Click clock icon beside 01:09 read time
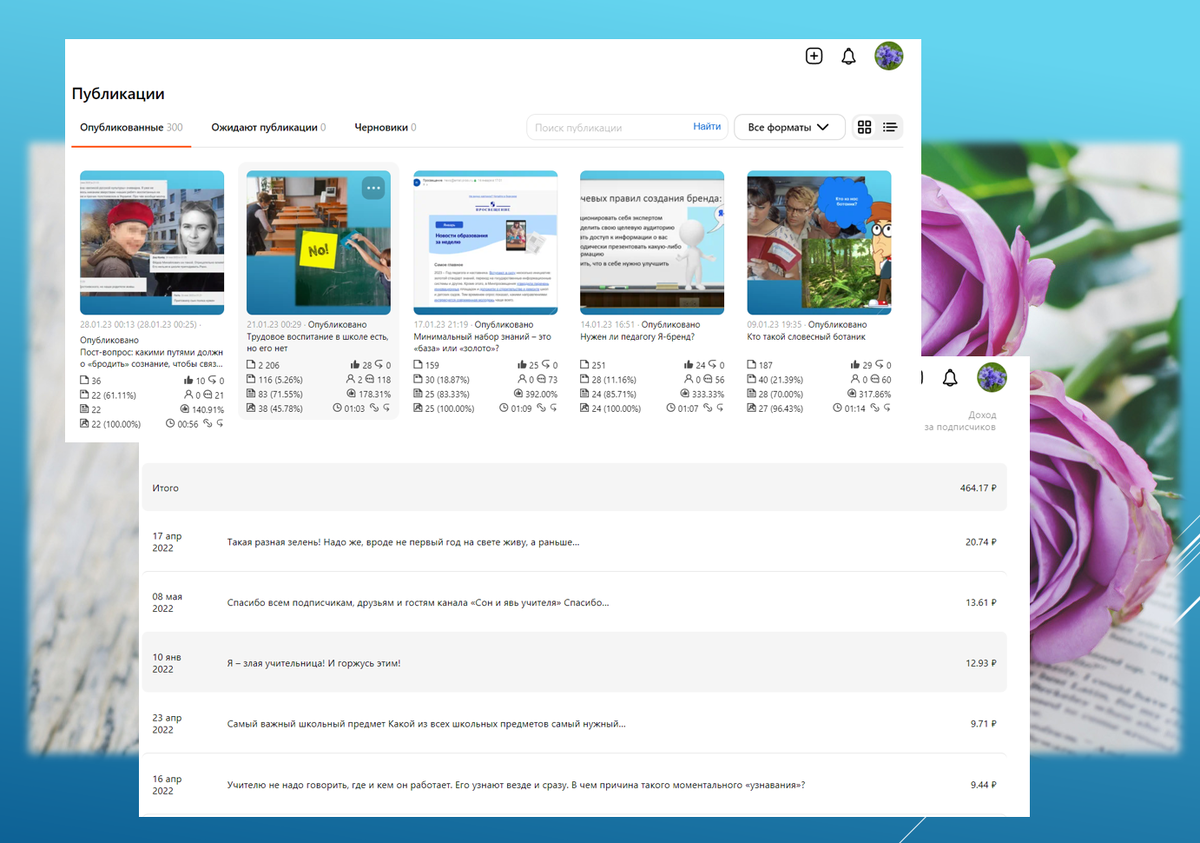 tap(504, 408)
